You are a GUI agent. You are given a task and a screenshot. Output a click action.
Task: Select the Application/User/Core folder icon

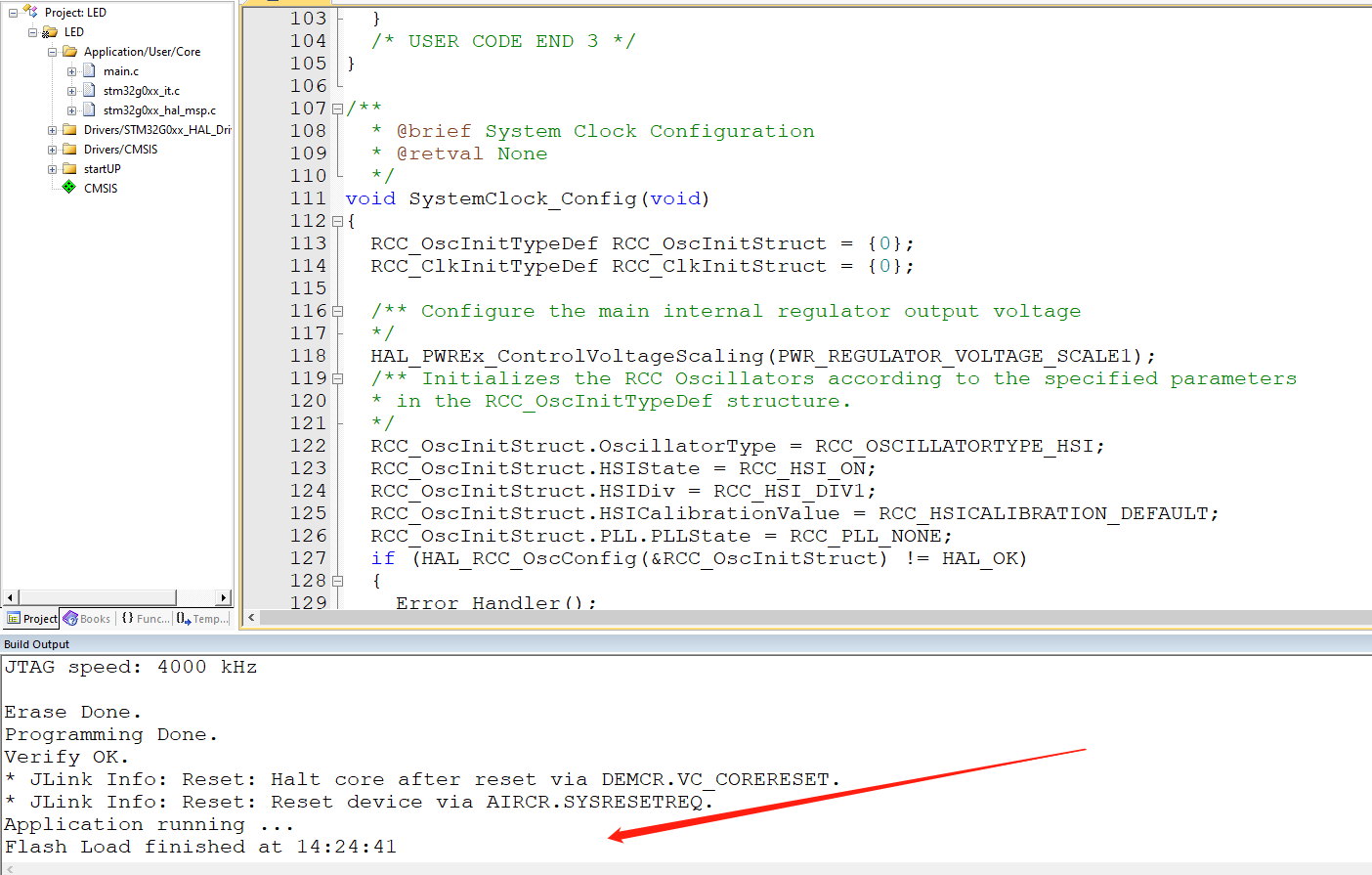(69, 52)
